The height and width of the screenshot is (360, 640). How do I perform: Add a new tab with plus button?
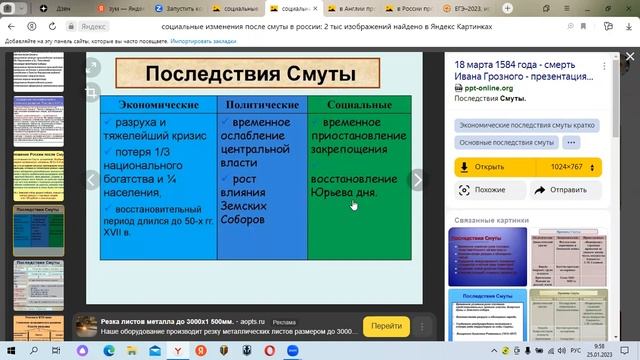(x=507, y=8)
